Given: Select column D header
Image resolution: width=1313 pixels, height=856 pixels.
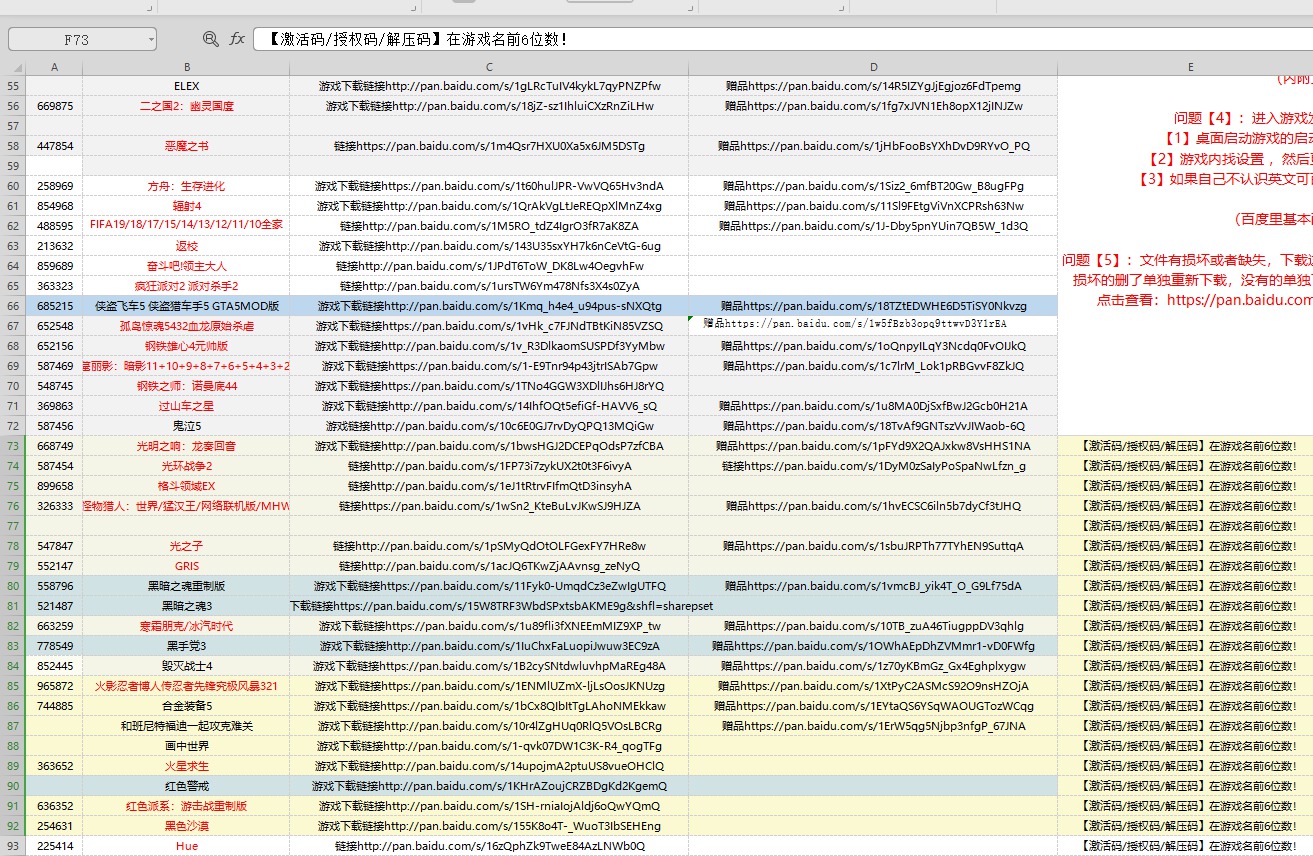Looking at the screenshot, I should [873, 67].
